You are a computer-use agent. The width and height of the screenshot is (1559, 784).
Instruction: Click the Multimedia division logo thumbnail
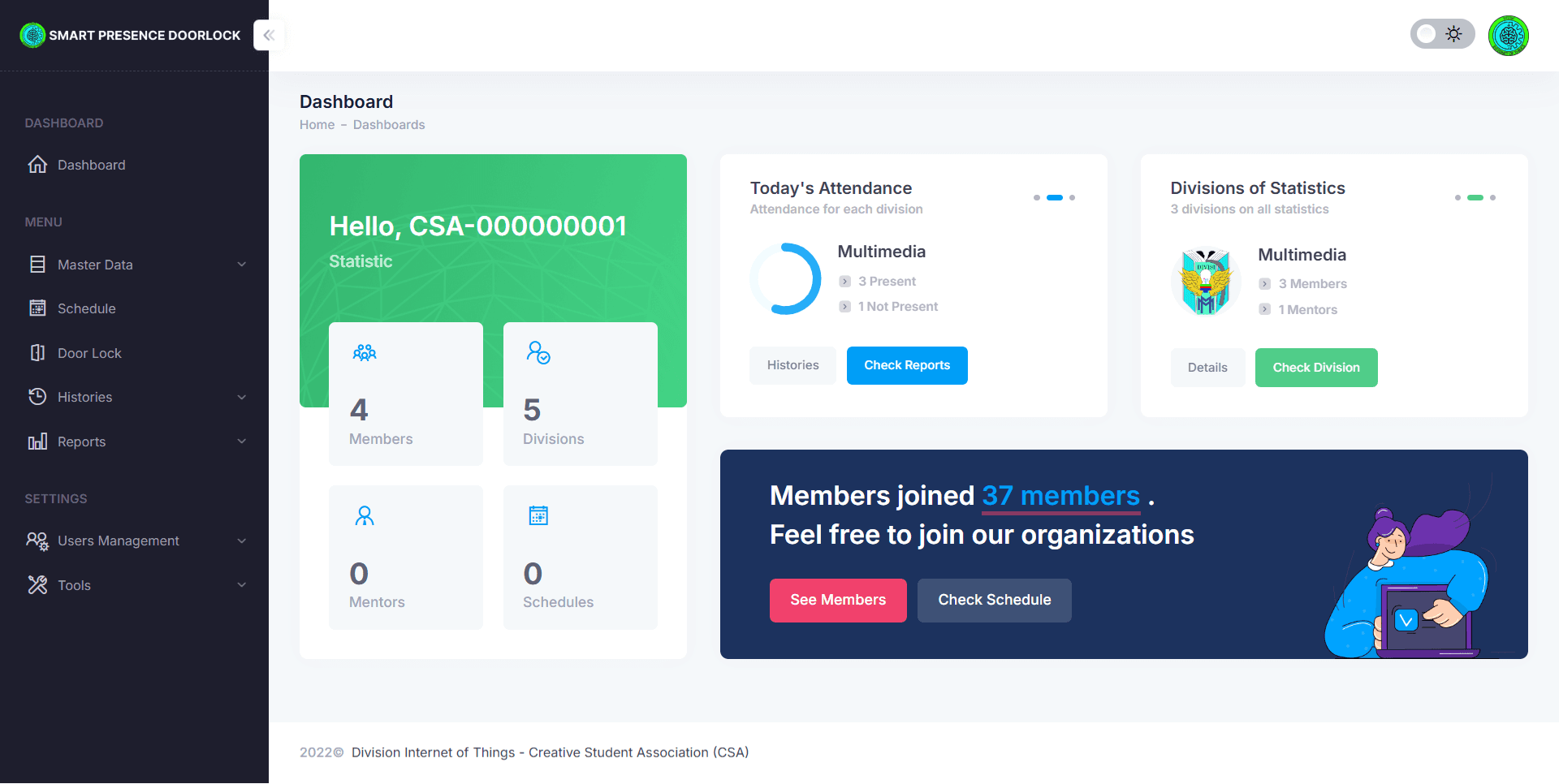(1206, 282)
